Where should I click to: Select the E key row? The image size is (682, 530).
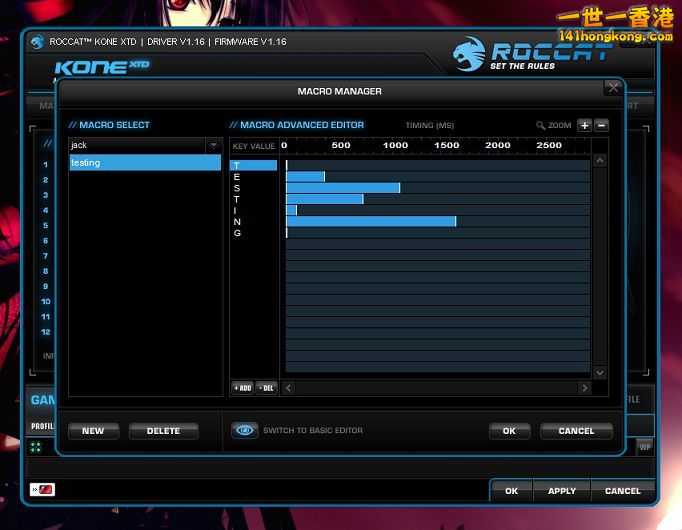tap(253, 177)
